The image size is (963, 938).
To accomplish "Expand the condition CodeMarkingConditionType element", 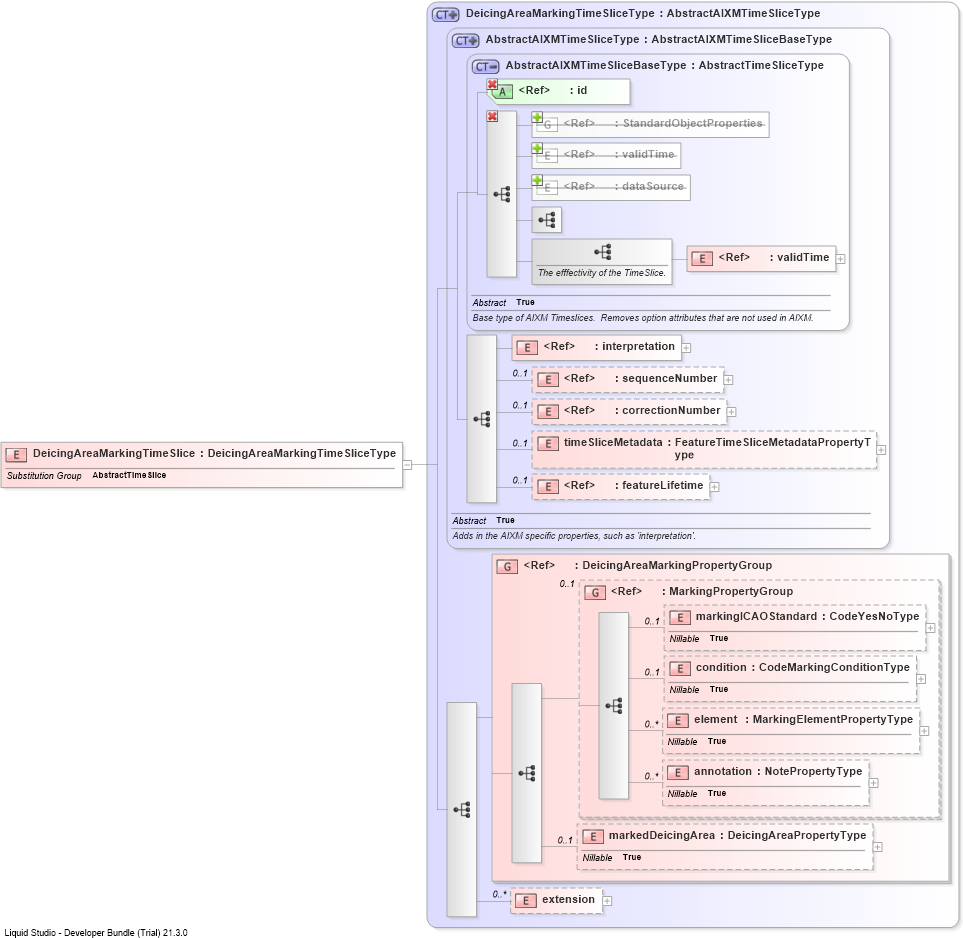I will (921, 679).
